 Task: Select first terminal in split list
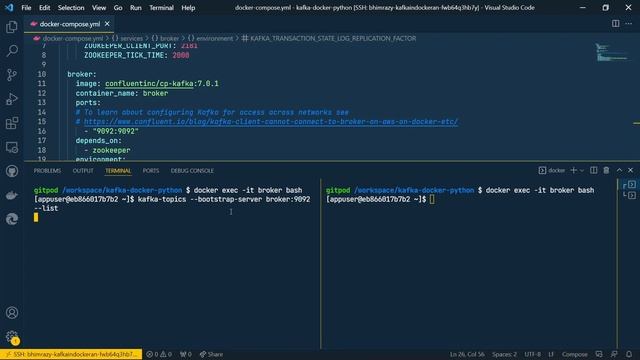[629, 185]
